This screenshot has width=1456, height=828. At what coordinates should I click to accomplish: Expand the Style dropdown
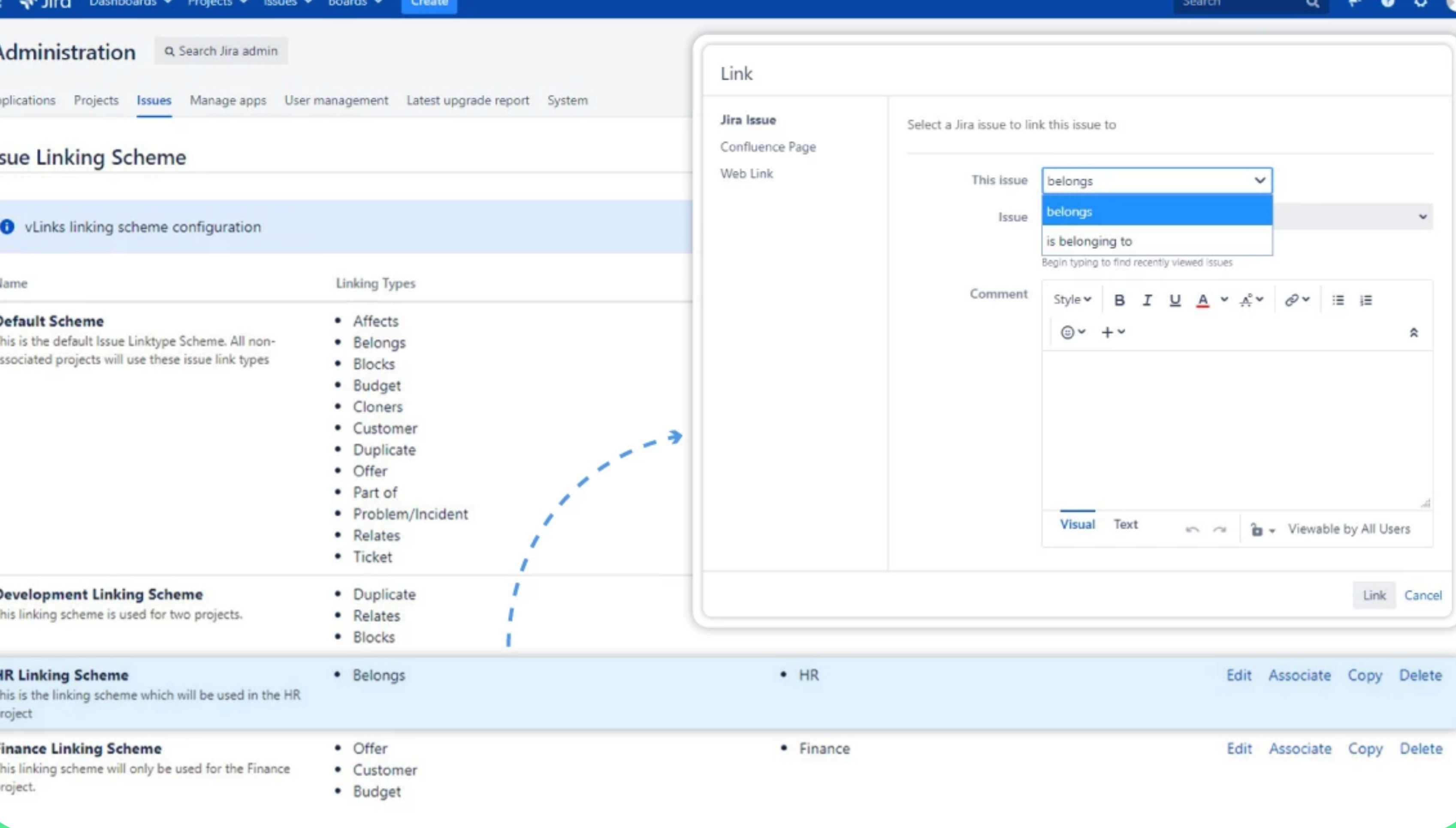(x=1072, y=300)
